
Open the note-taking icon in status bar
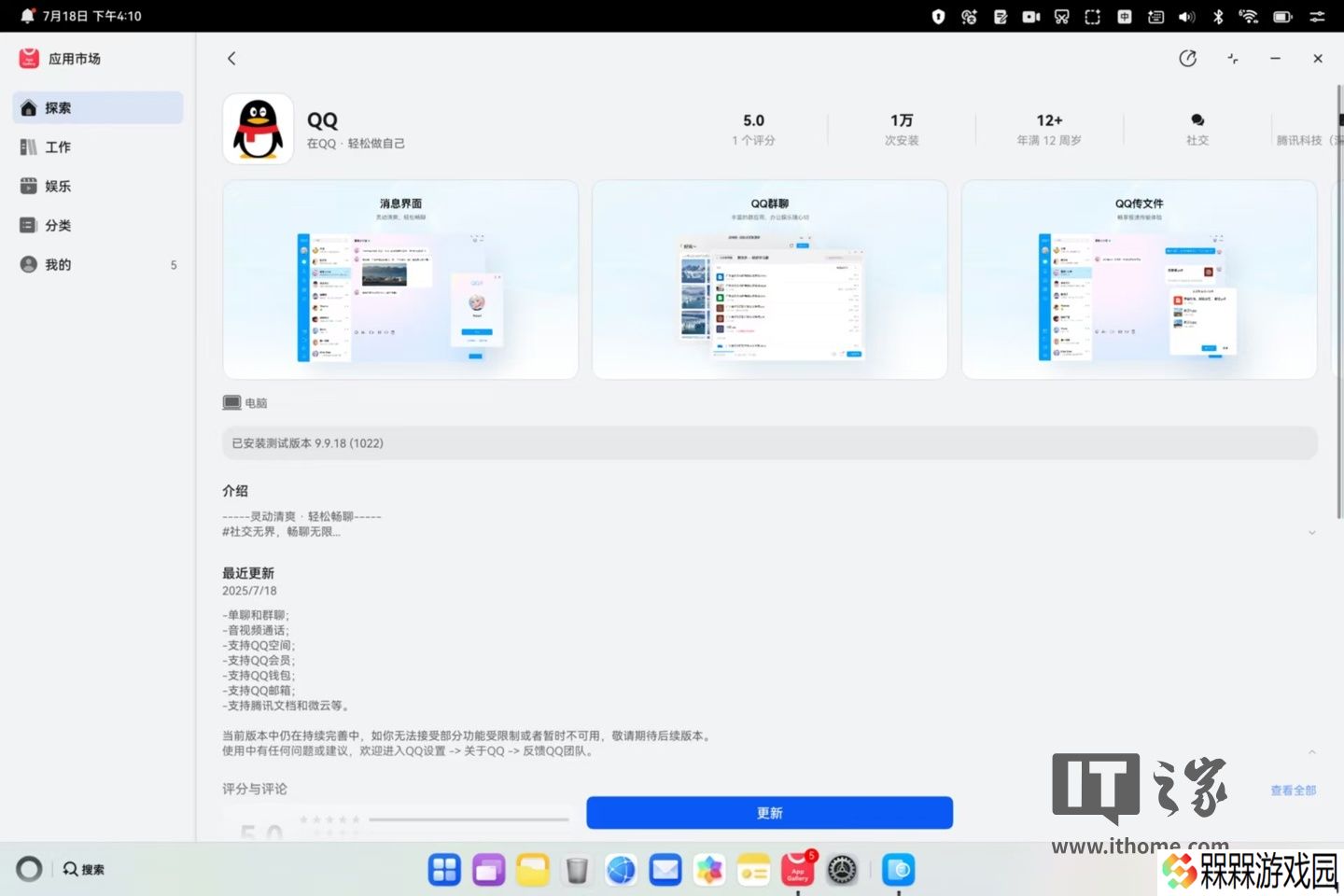point(1001,16)
